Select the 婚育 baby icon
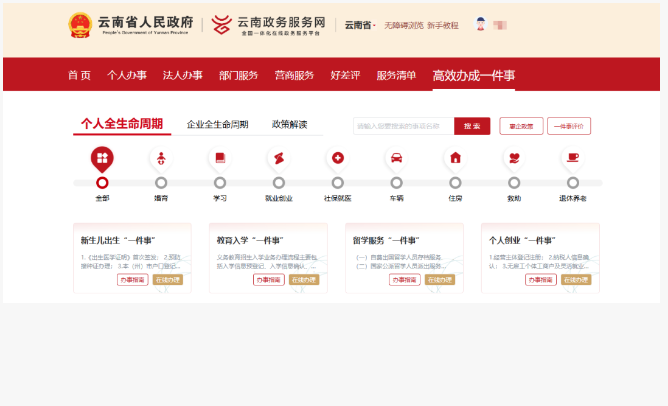Screen dimensions: 668x406 click(x=161, y=158)
